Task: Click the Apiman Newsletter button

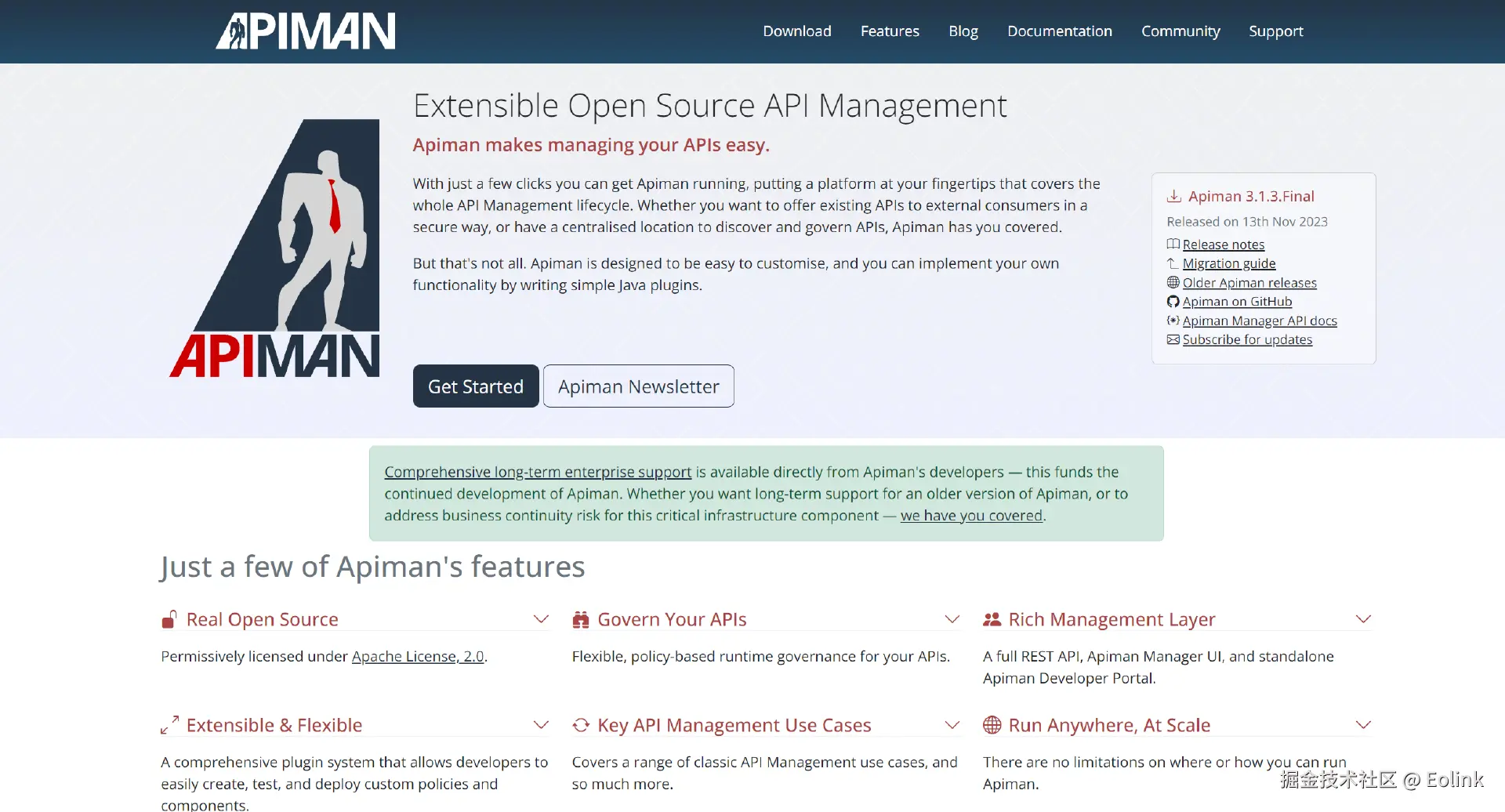Action: click(639, 386)
